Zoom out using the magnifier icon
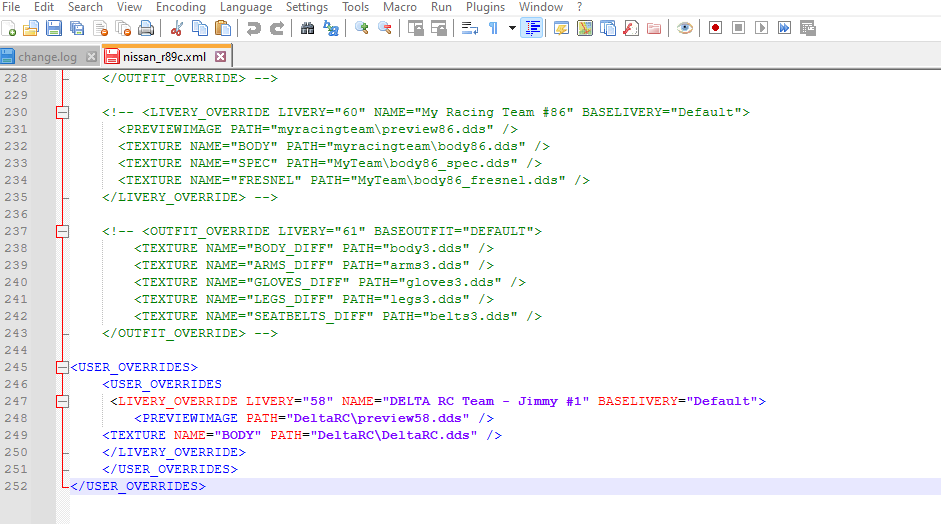The width and height of the screenshot is (941, 524). click(x=385, y=28)
